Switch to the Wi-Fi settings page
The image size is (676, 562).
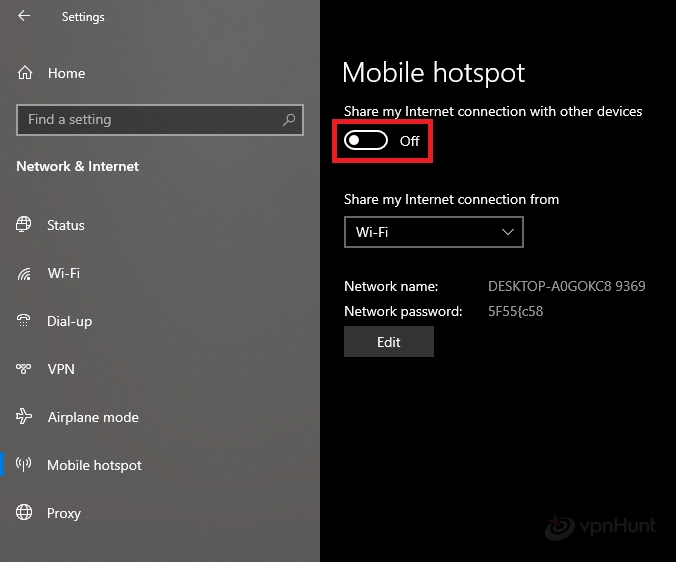coord(64,273)
